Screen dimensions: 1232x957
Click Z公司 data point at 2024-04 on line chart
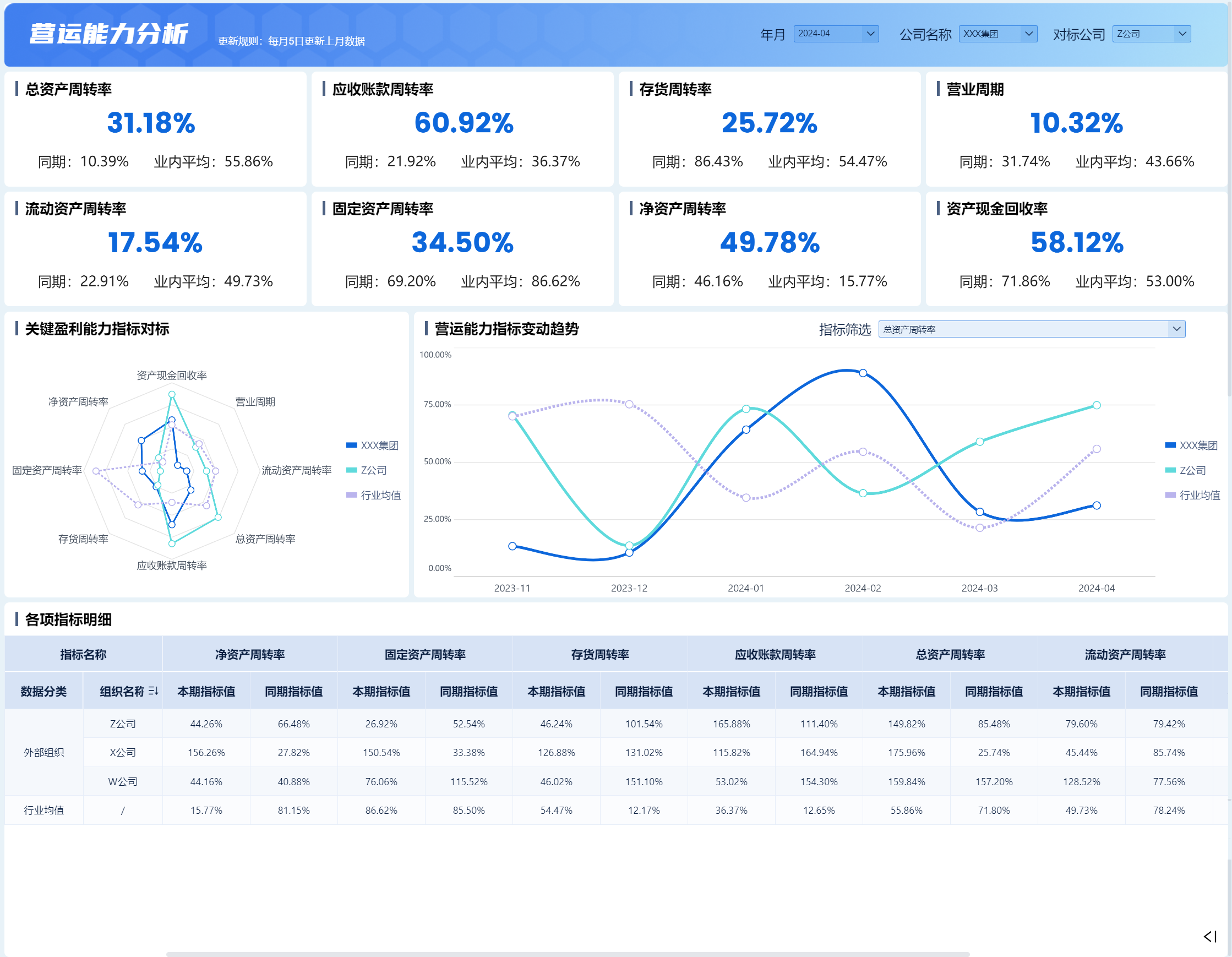click(1096, 405)
